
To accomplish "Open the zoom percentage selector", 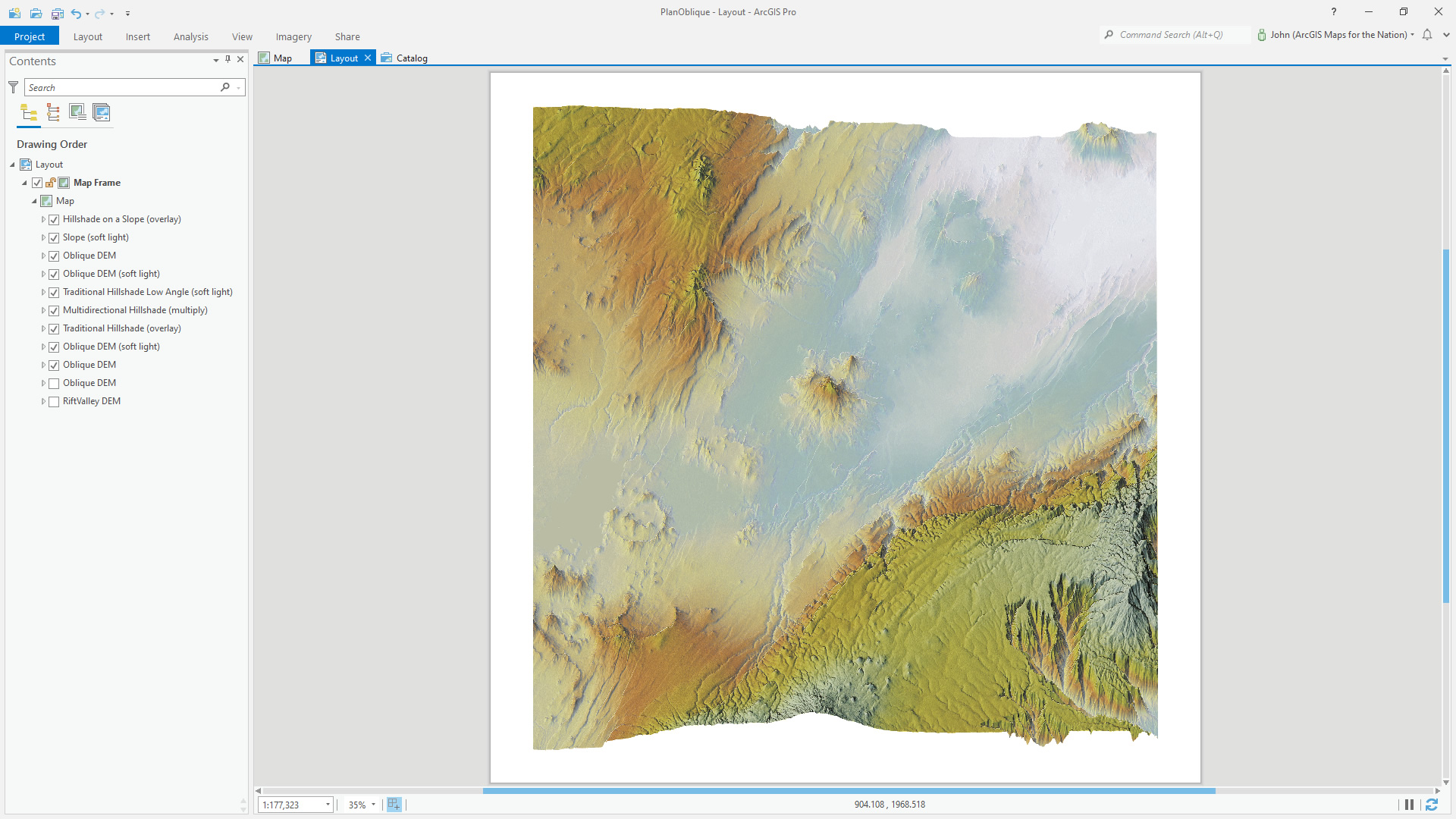I will coord(373,805).
